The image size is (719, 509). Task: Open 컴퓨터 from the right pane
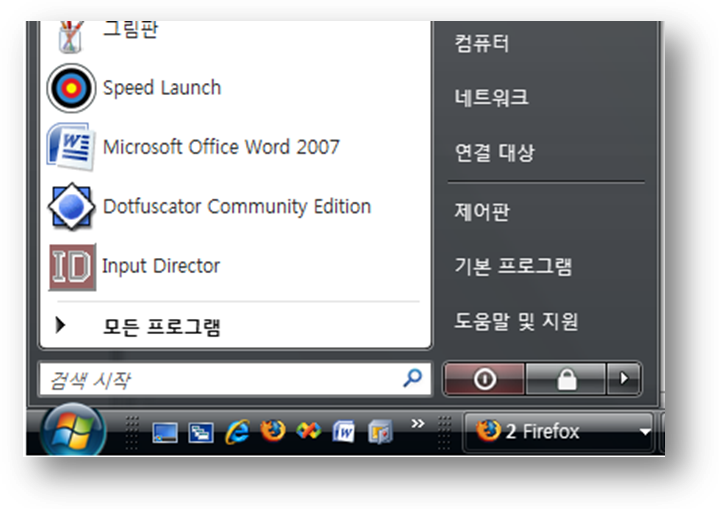[482, 43]
